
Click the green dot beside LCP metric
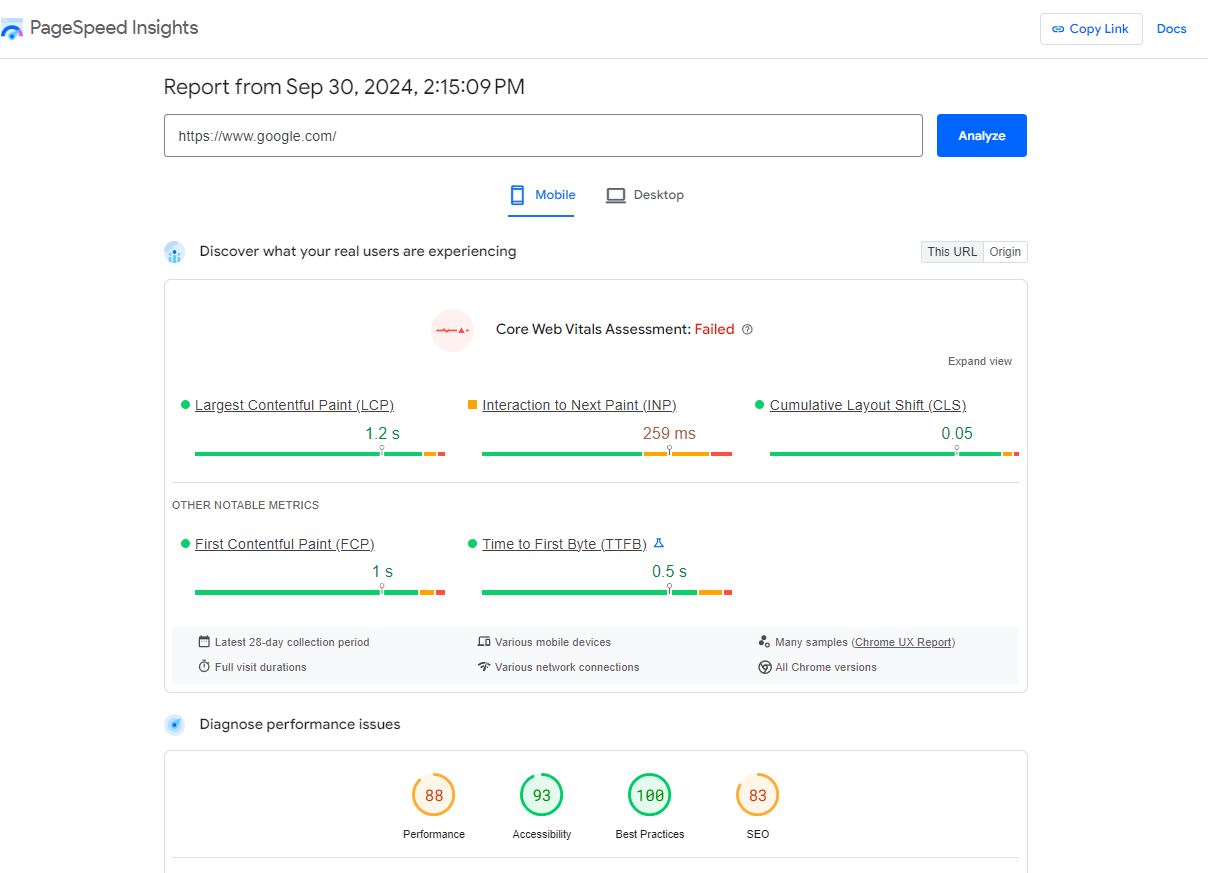pos(185,405)
